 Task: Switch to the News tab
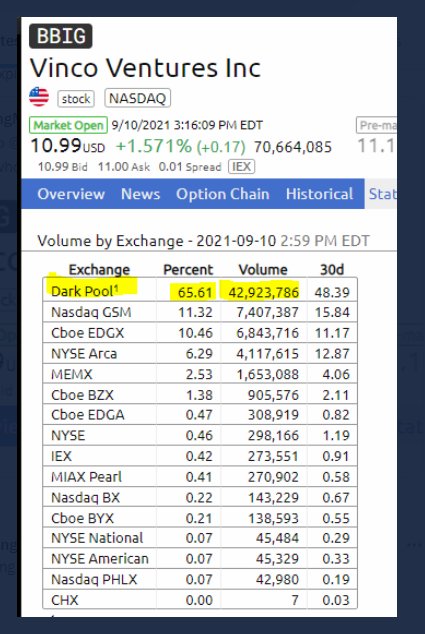click(x=140, y=194)
